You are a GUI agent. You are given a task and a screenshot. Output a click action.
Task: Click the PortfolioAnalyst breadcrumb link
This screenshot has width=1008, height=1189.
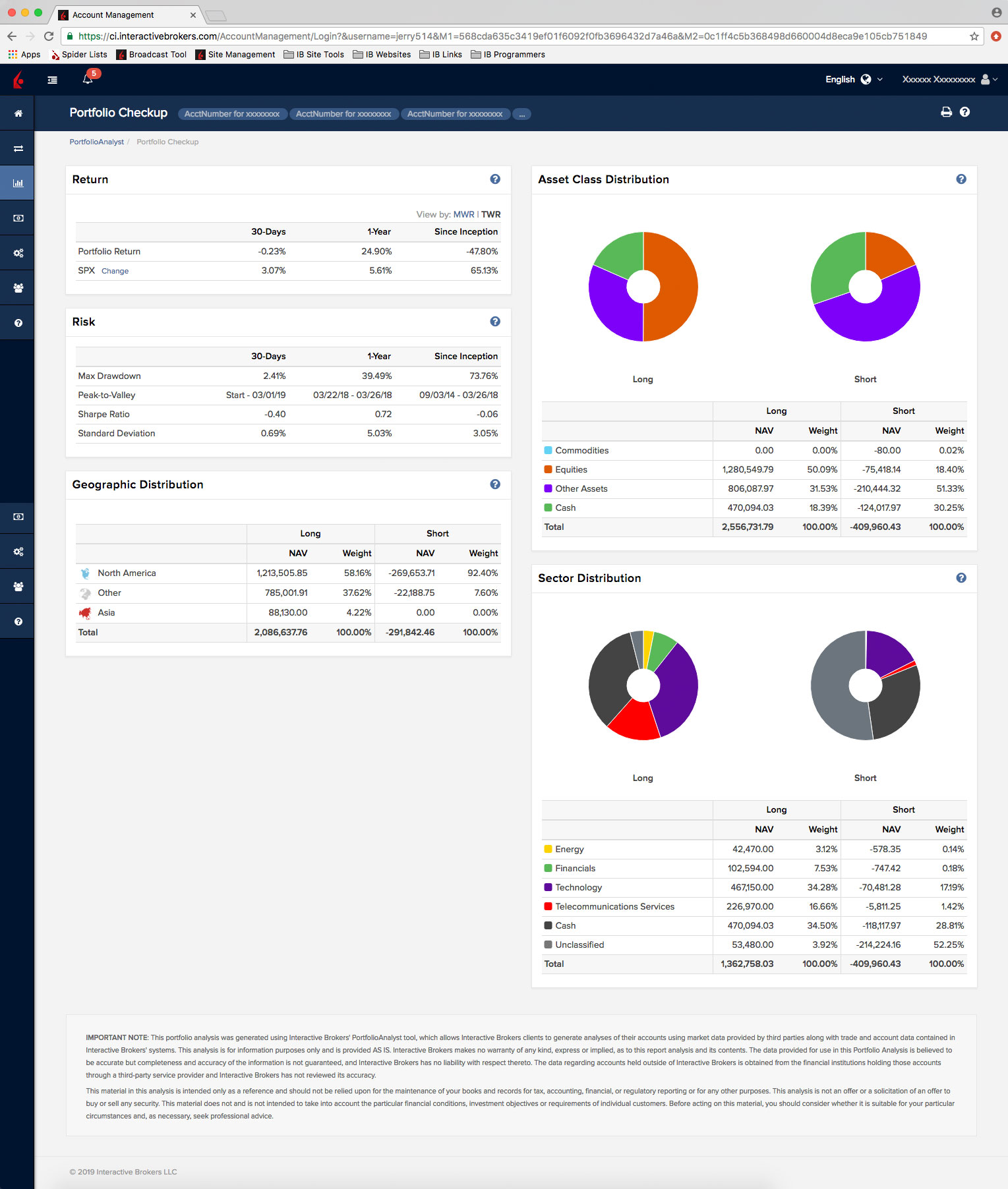pos(97,142)
